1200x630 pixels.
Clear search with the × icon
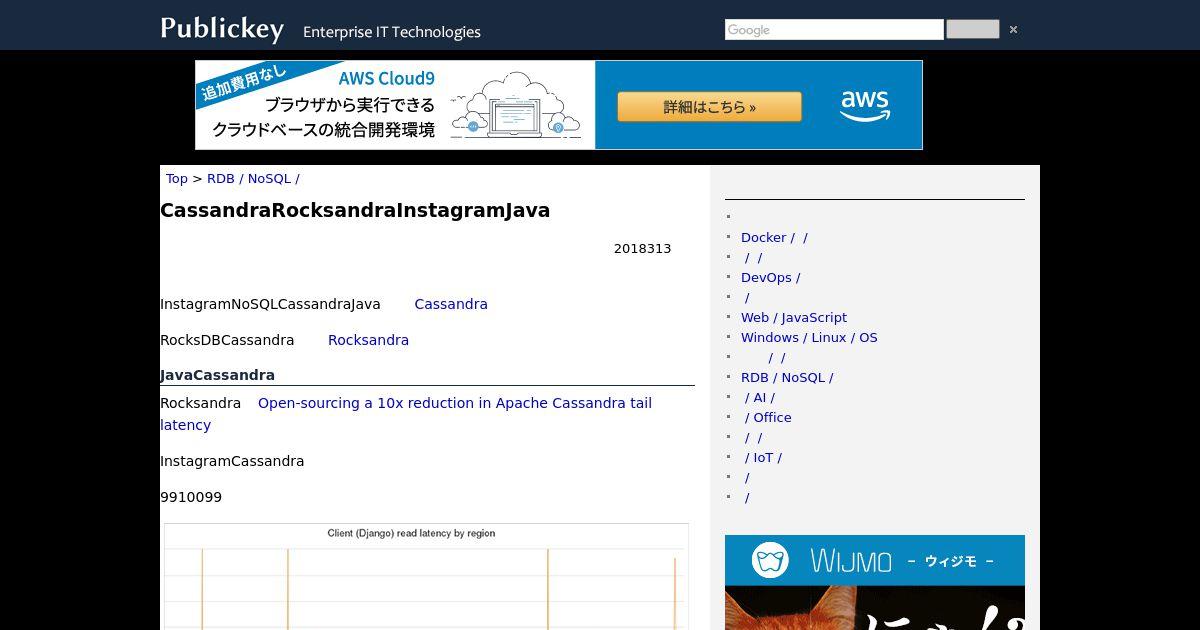point(1013,29)
